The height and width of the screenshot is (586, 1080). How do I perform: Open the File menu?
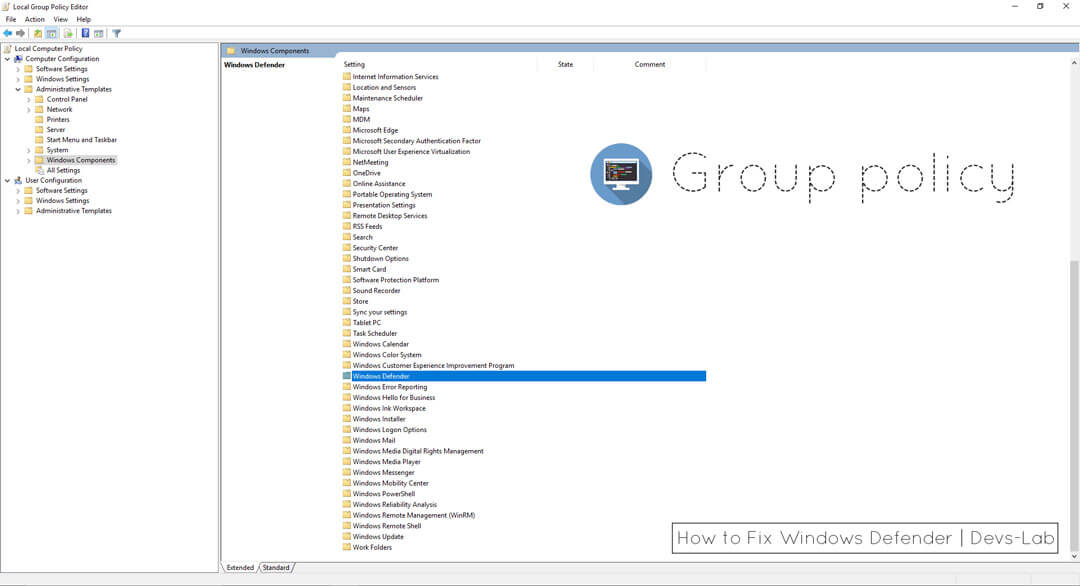[x=11, y=19]
